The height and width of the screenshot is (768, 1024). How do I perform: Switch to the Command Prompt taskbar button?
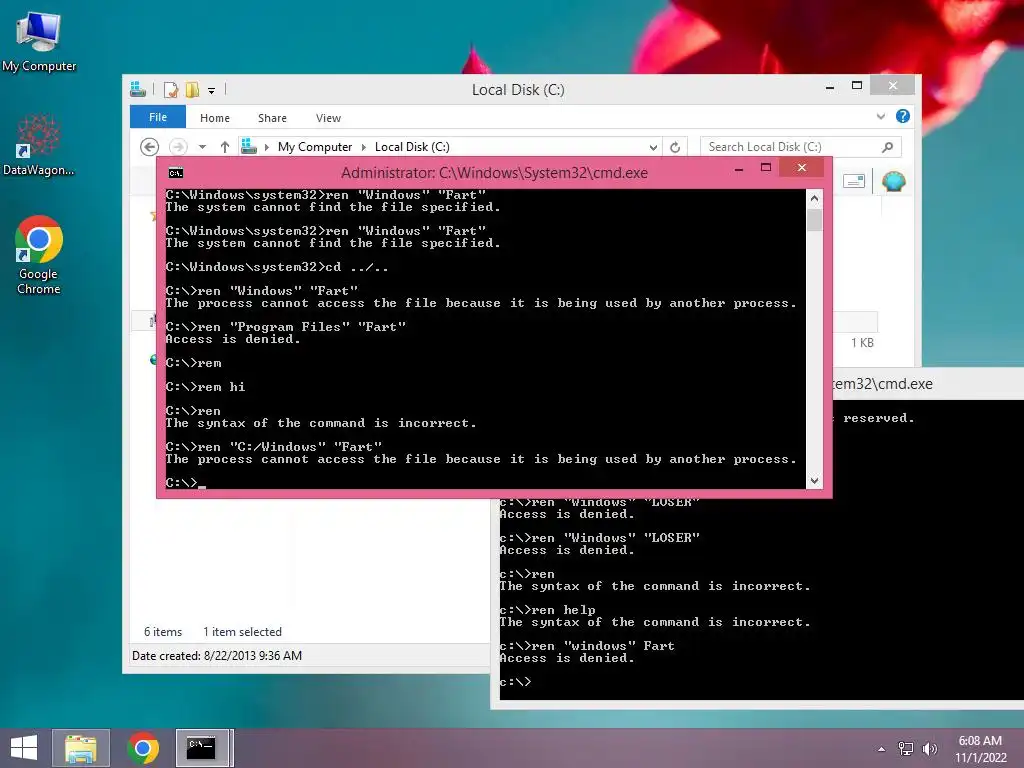point(201,748)
